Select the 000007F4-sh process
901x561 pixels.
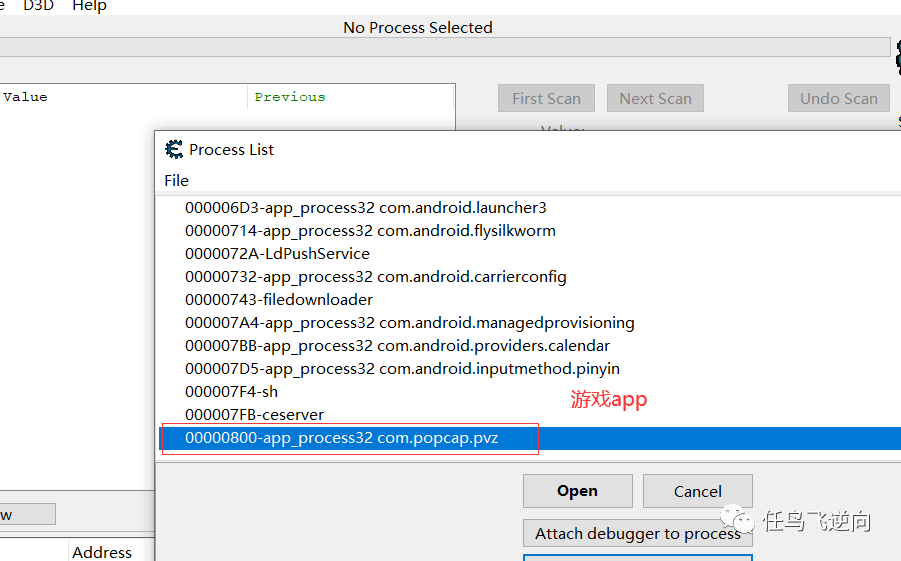pyautogui.click(x=231, y=392)
